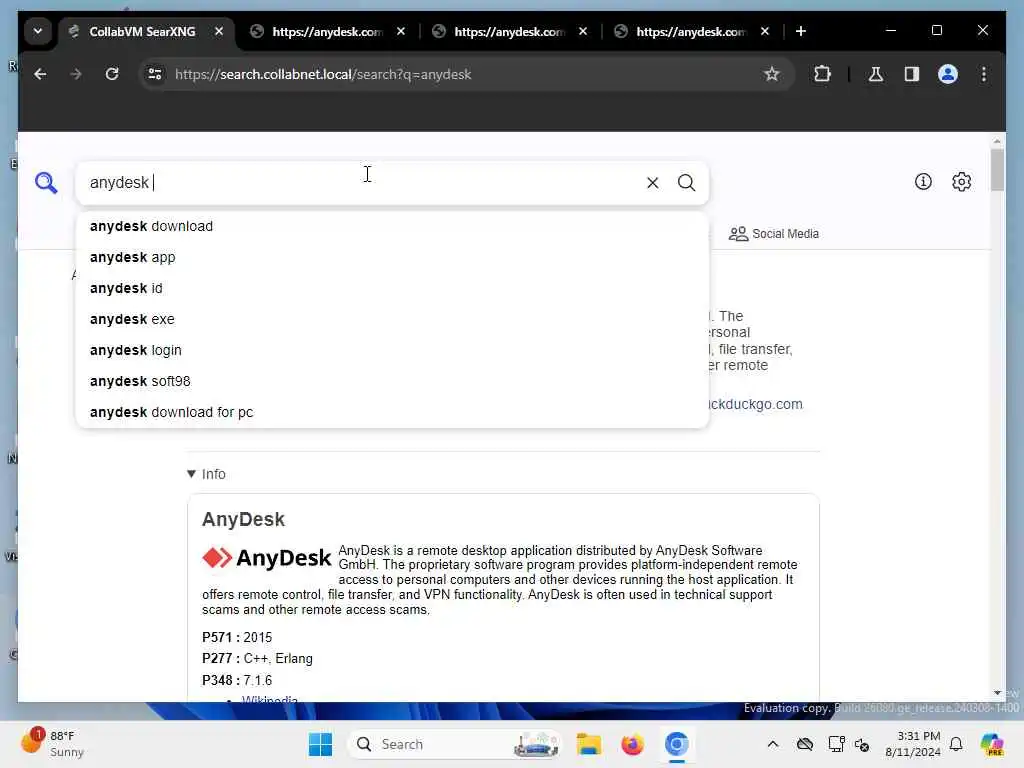The height and width of the screenshot is (768, 1024).
Task: Open the notifications bell
Action: (x=956, y=744)
